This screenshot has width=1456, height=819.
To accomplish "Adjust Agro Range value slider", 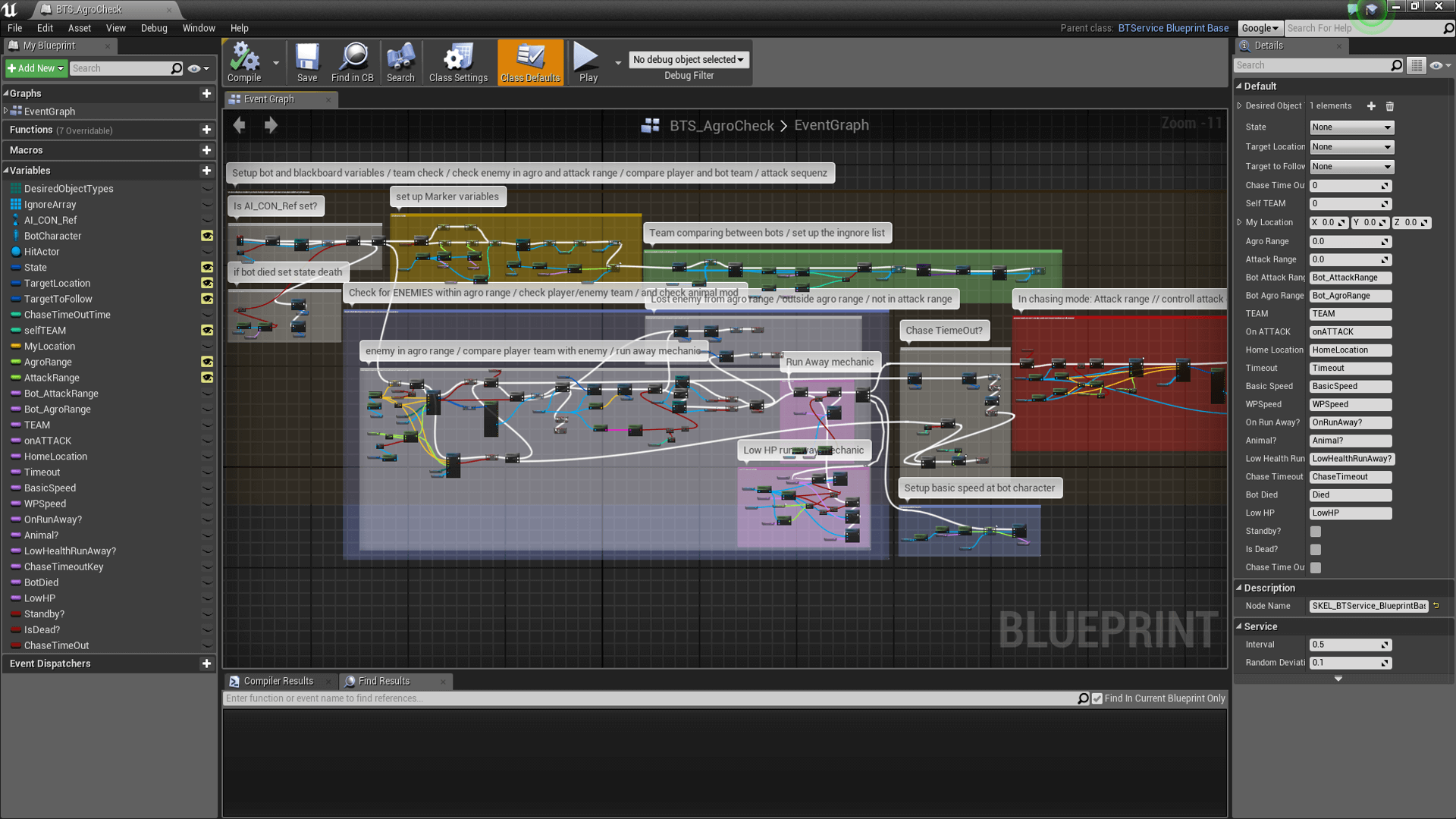I will (1350, 241).
